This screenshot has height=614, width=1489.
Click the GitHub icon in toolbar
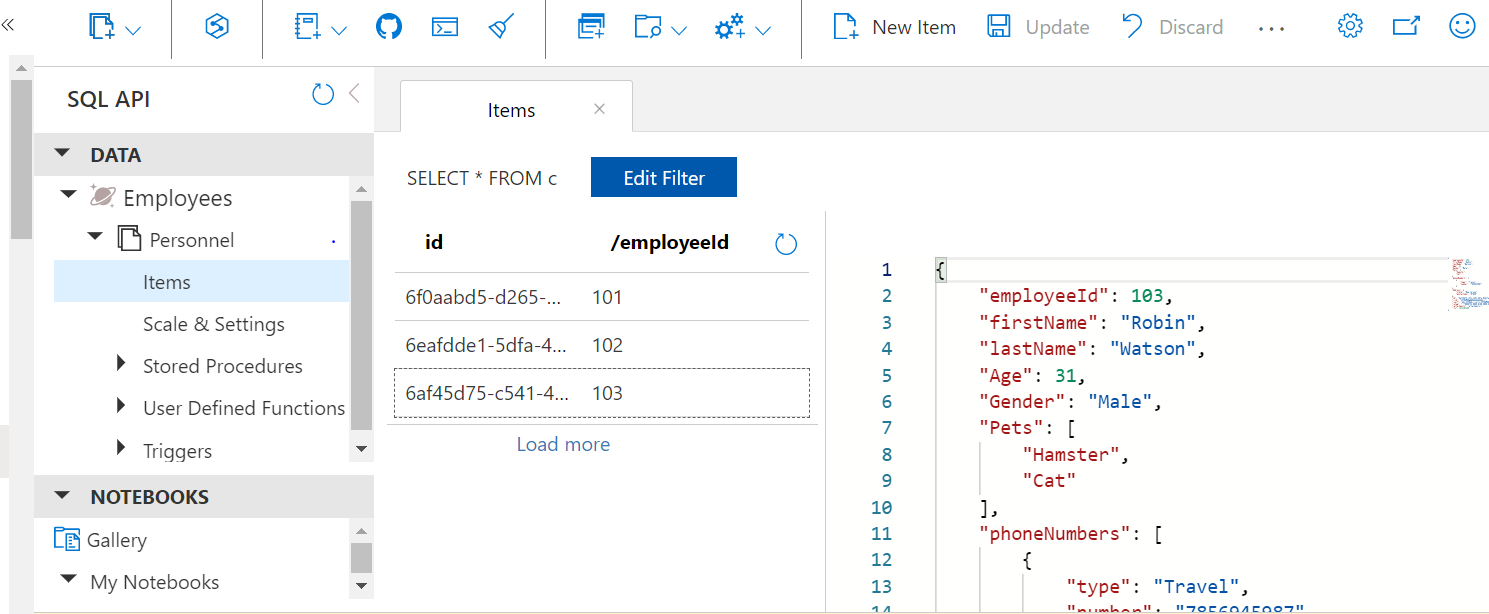[x=389, y=27]
